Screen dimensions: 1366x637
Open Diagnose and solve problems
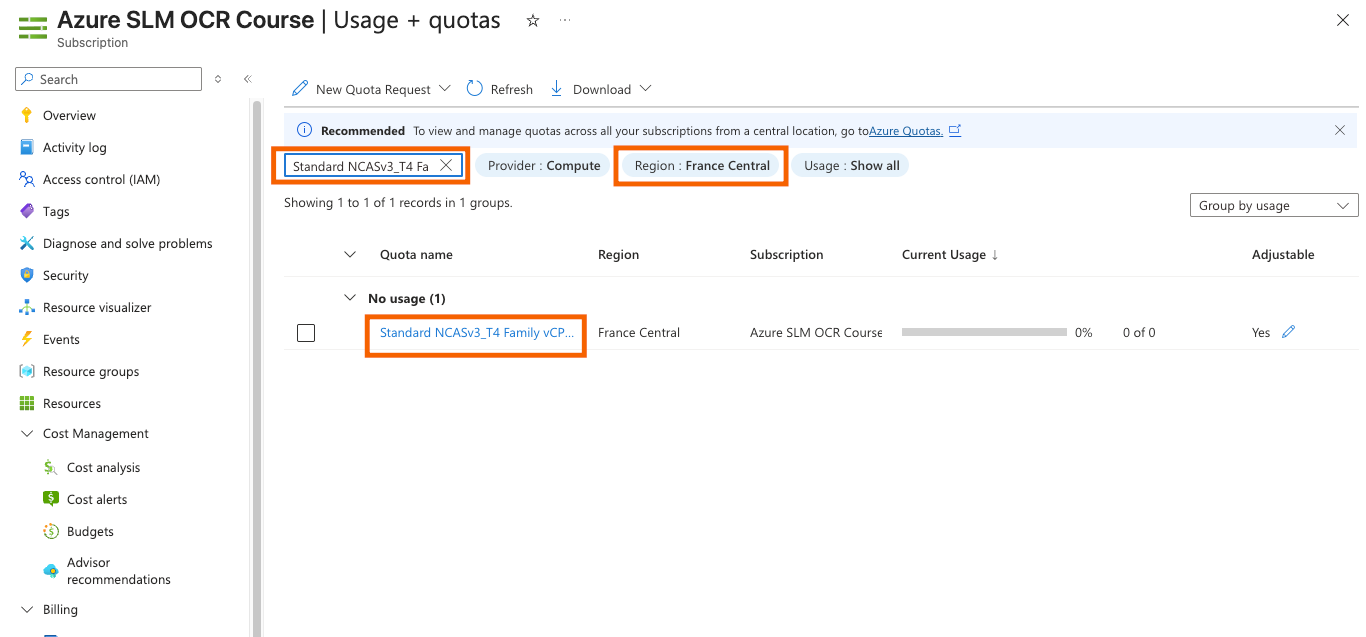tap(127, 243)
